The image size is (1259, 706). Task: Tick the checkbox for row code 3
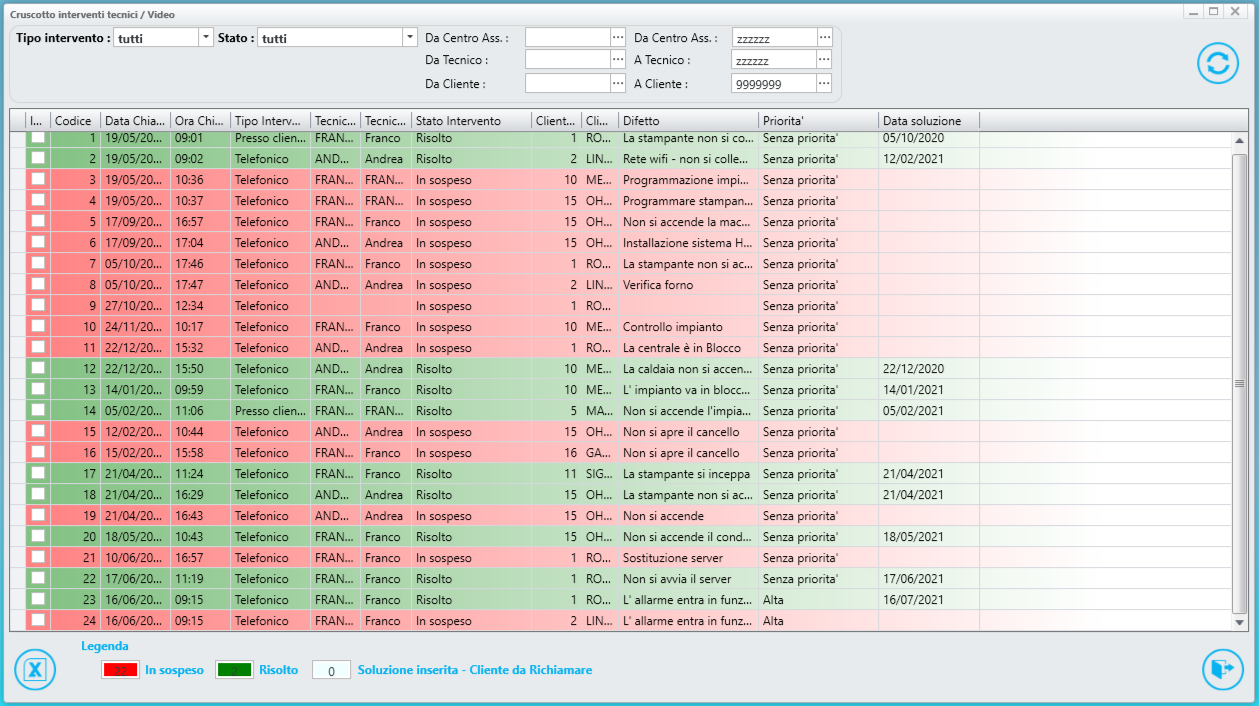click(38, 179)
